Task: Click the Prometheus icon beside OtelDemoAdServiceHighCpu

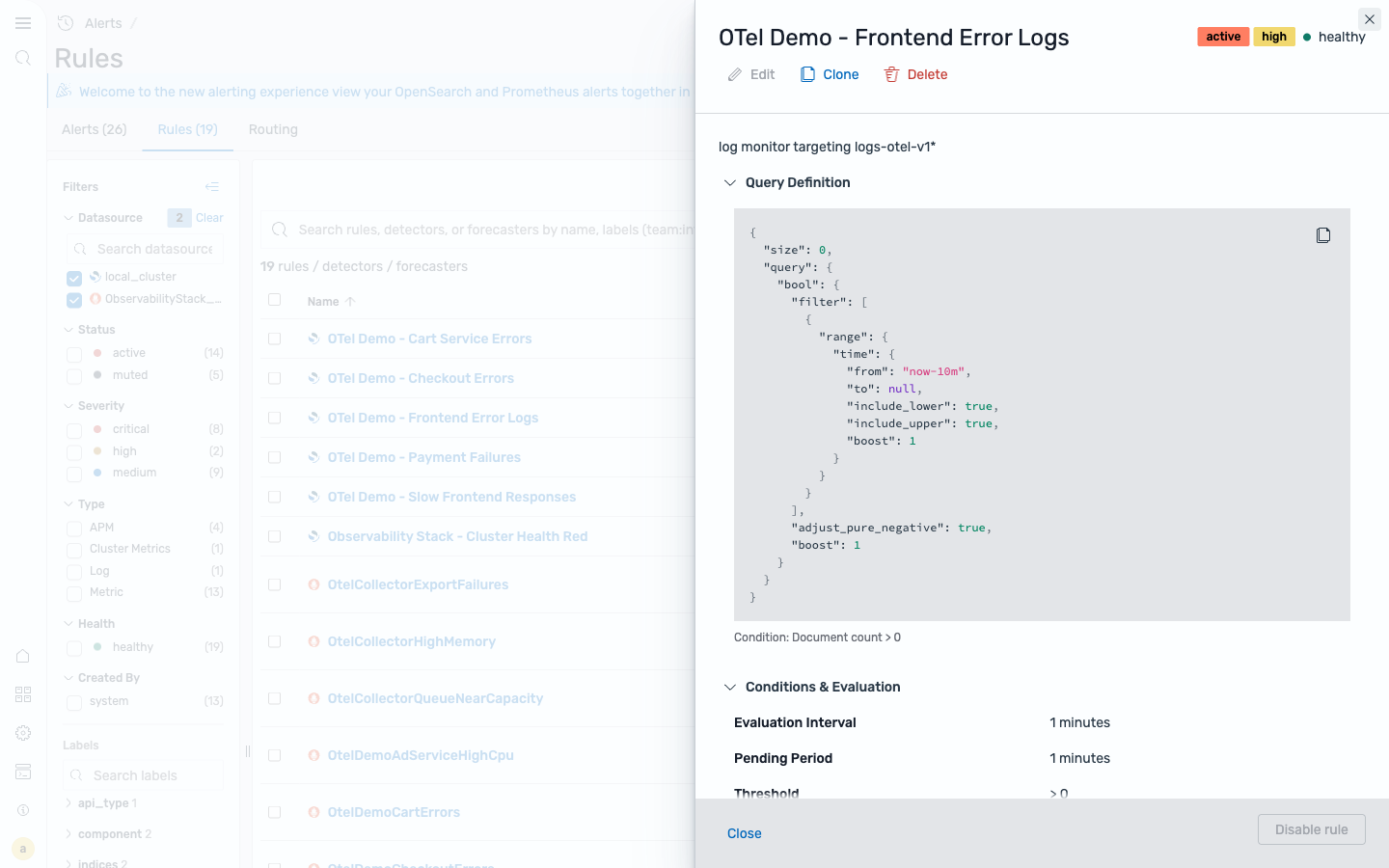Action: [x=313, y=755]
